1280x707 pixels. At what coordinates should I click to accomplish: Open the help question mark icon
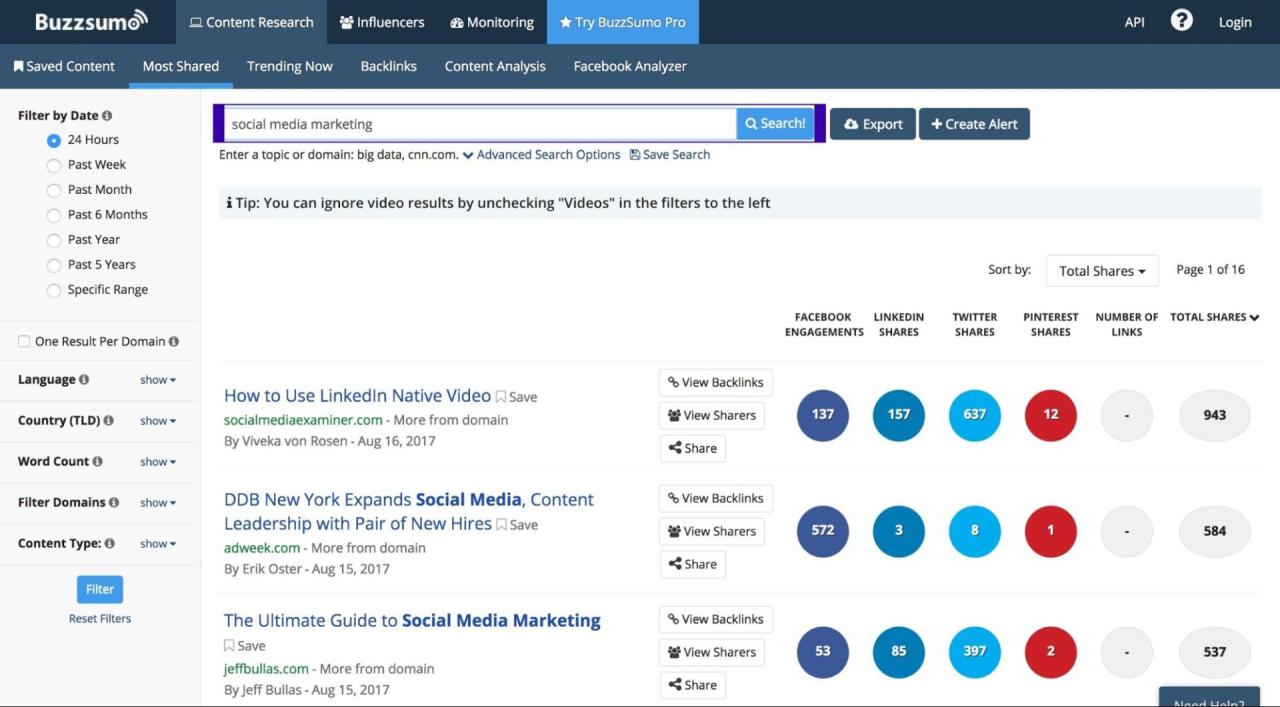(1181, 21)
